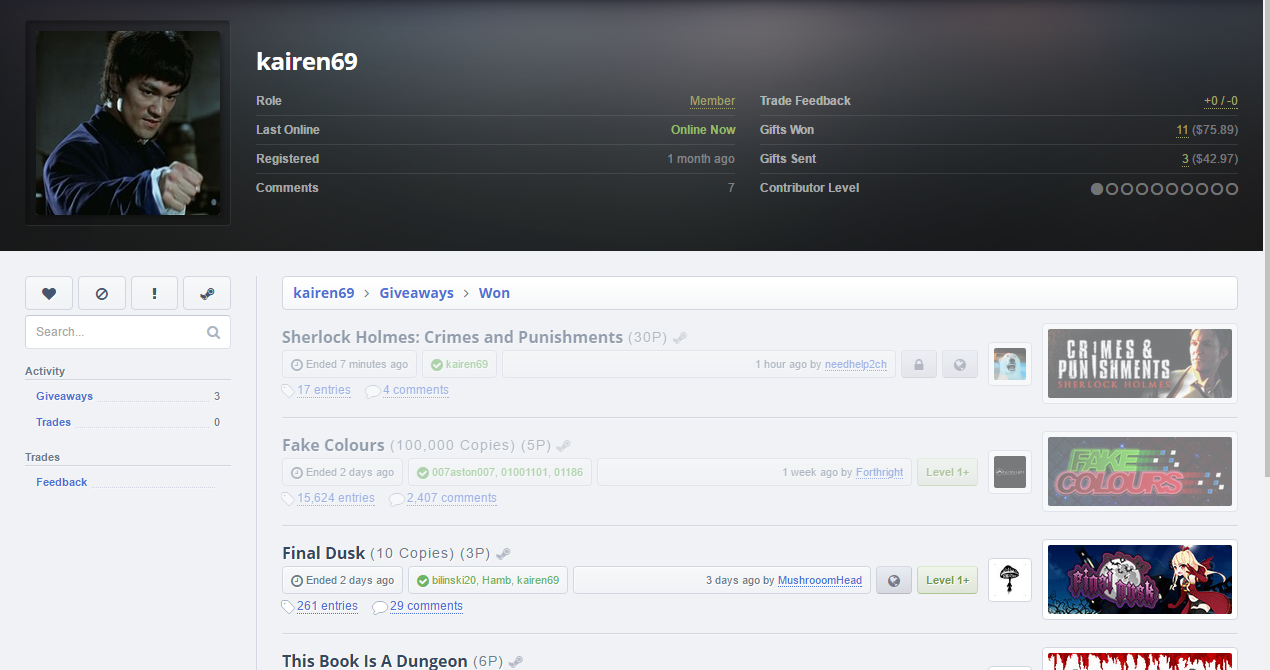
Task: Click Steam icon next to Fake Colours title
Action: pos(563,446)
